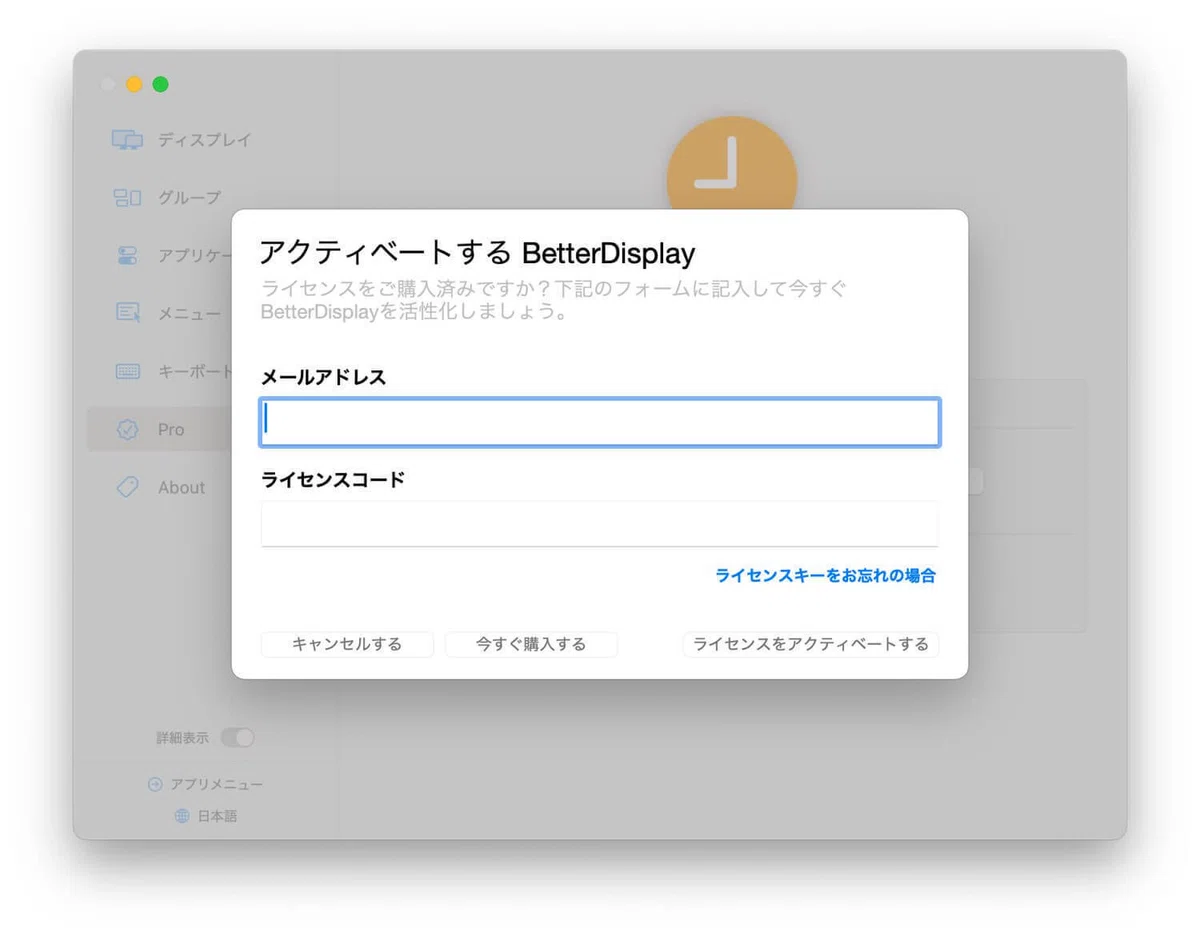This screenshot has height=937, width=1200.
Task: Click the アプリメニュー arrow icon
Action: coord(155,784)
